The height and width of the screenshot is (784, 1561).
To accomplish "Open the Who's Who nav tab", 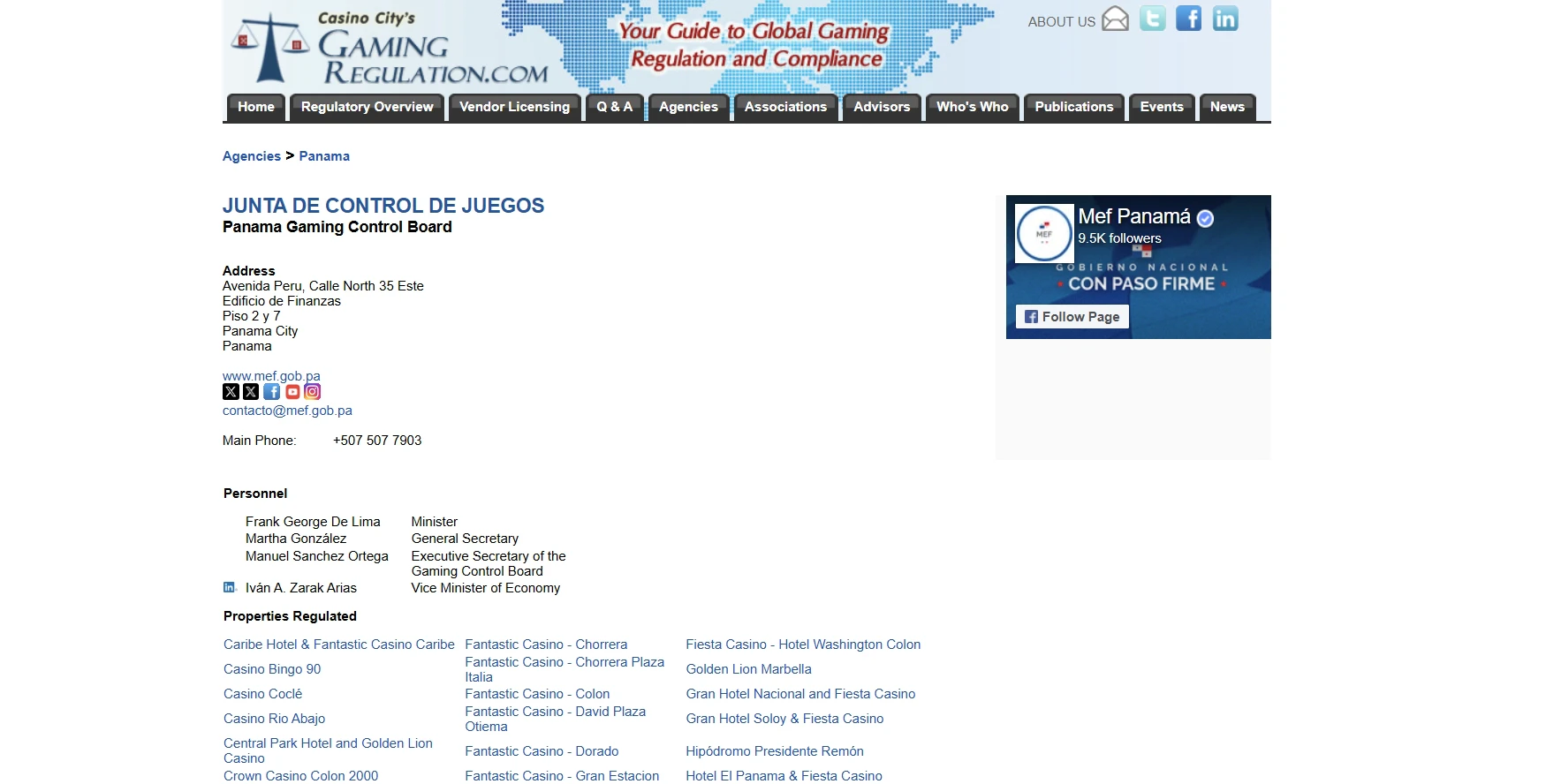I will [x=973, y=107].
